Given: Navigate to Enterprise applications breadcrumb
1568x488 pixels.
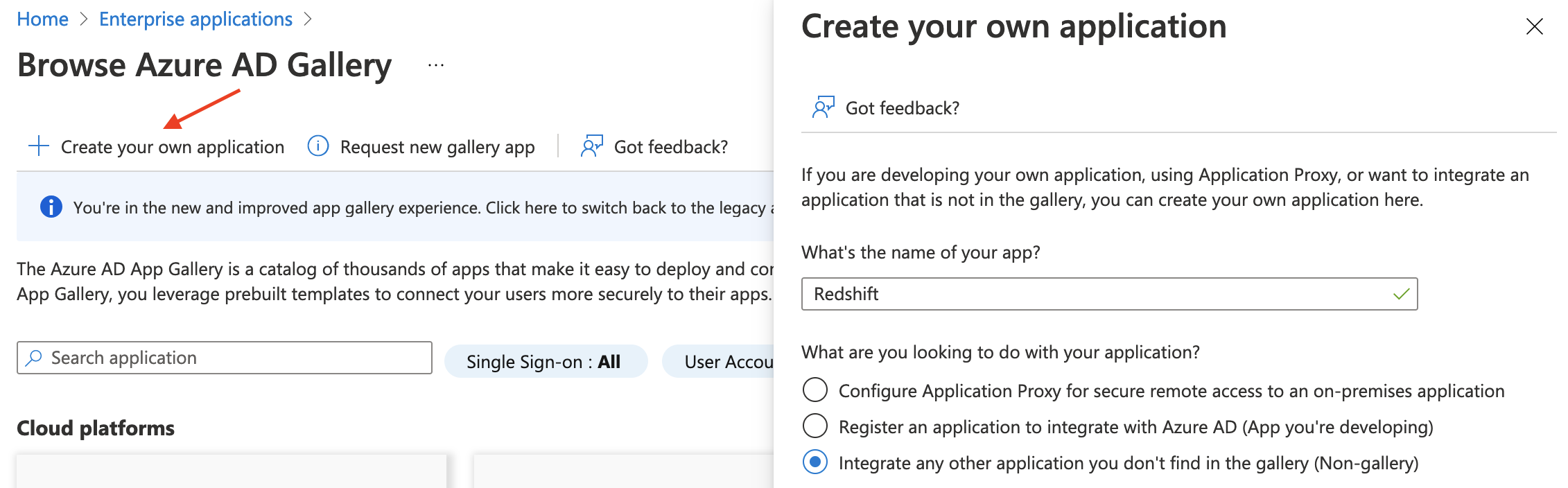Looking at the screenshot, I should pos(195,19).
